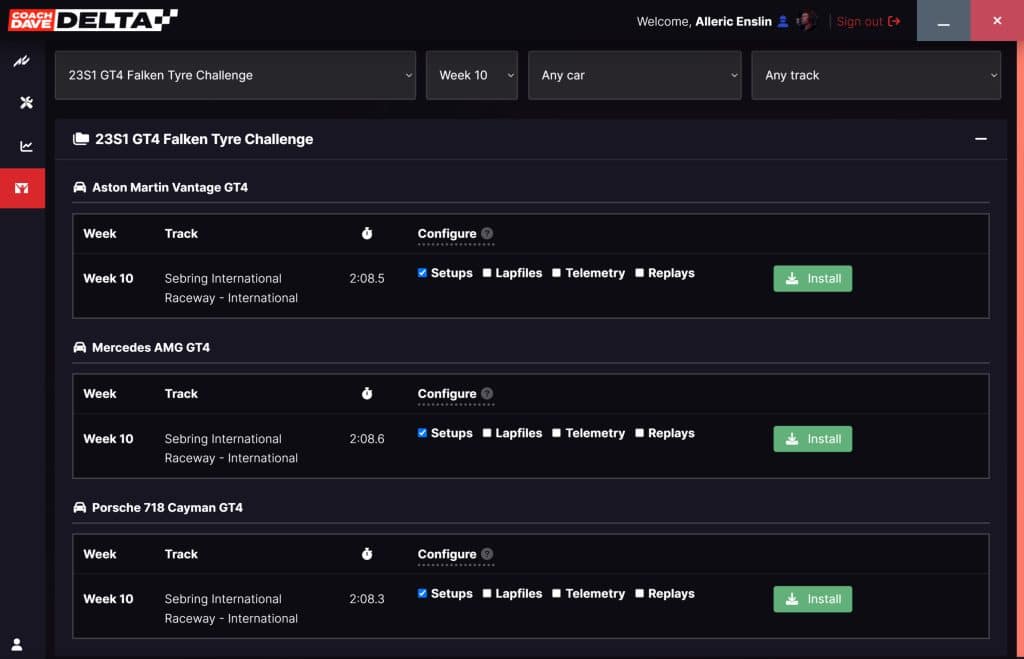Click Sebring track name in Mercedes row
The width and height of the screenshot is (1024, 659).
click(x=231, y=448)
